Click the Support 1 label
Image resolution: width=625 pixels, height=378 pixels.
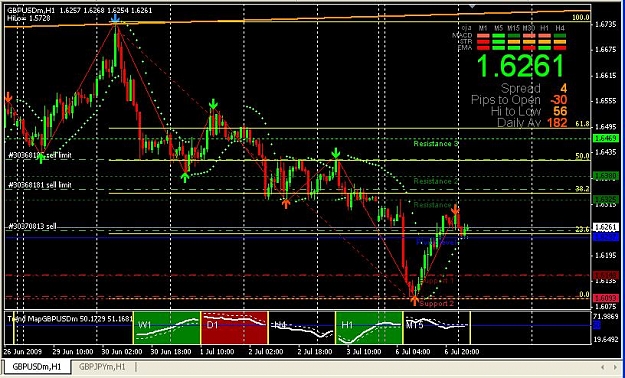[x=437, y=281]
